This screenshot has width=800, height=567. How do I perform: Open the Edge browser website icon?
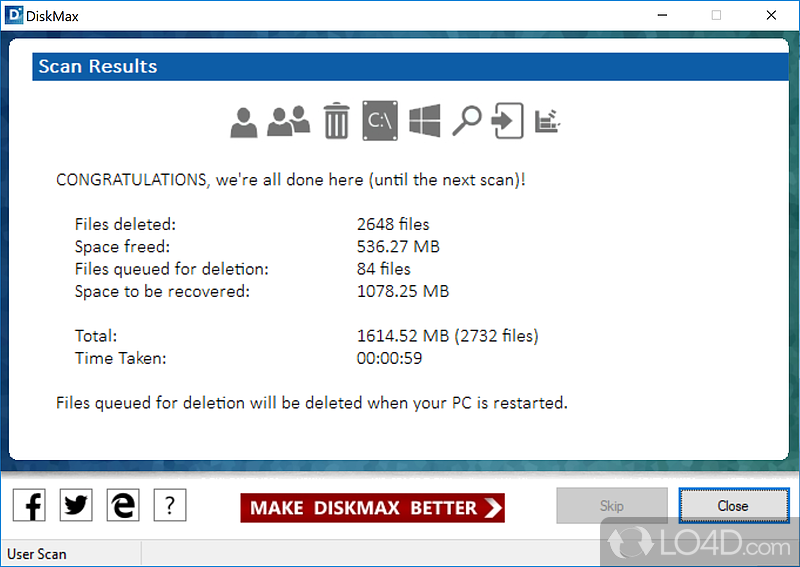click(x=123, y=505)
